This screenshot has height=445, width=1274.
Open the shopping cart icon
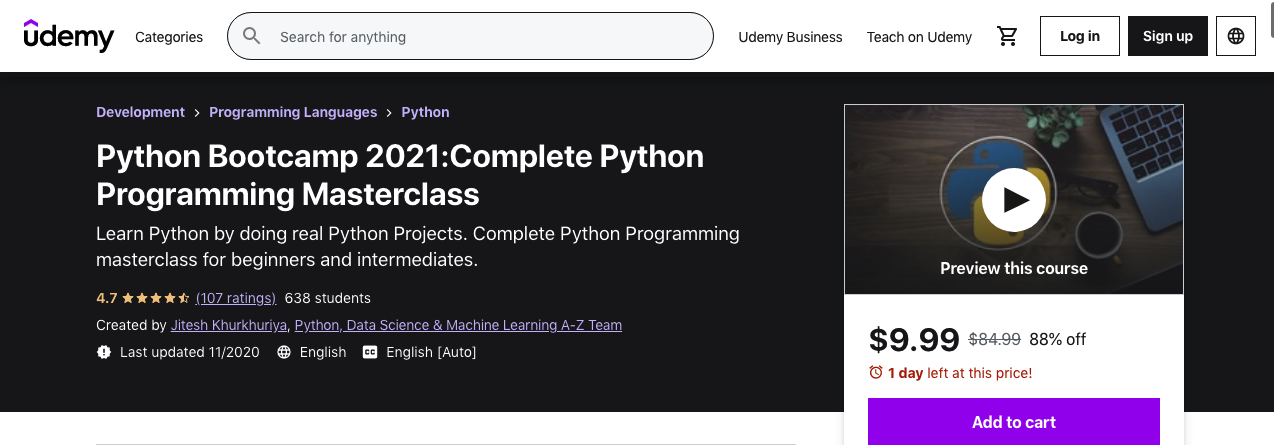(1007, 36)
